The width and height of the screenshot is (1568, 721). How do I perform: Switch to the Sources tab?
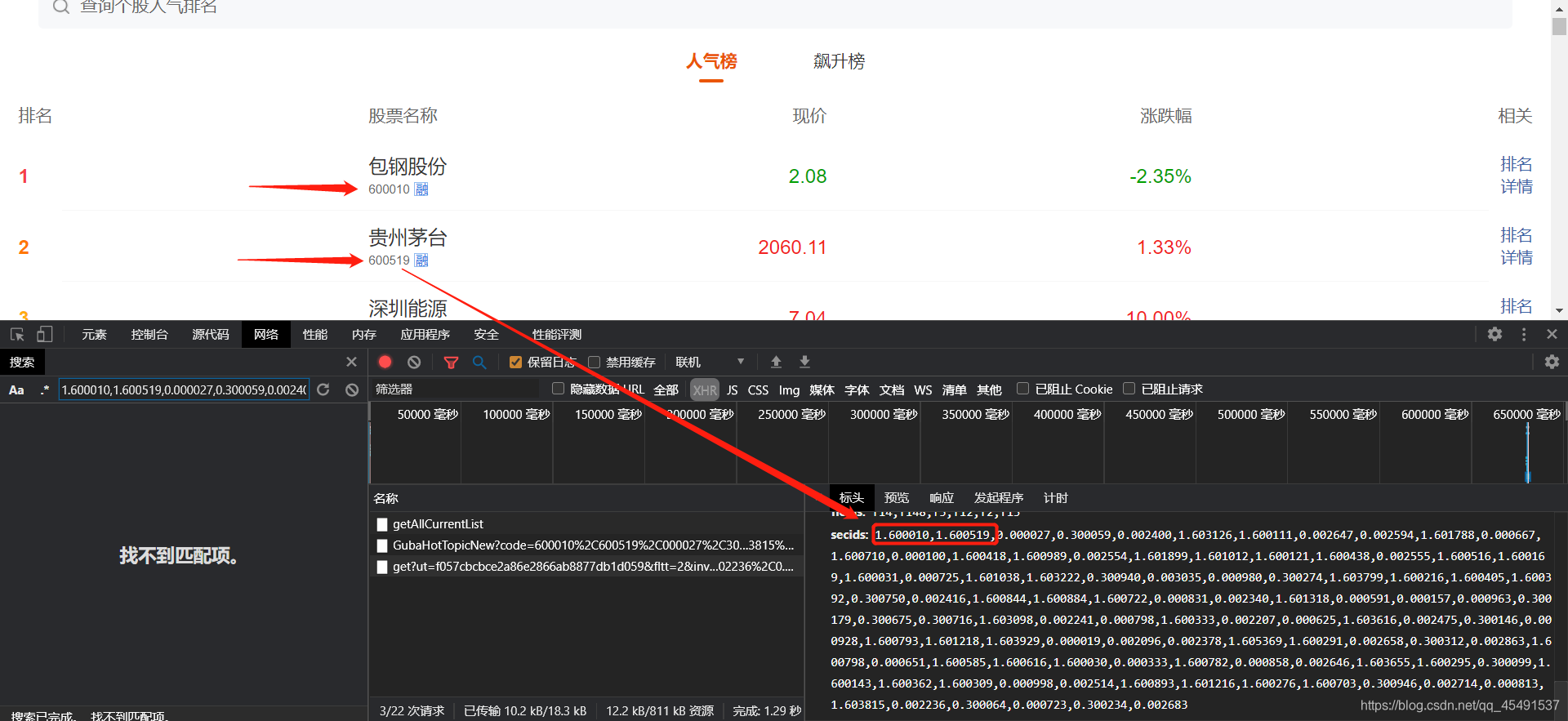click(211, 334)
